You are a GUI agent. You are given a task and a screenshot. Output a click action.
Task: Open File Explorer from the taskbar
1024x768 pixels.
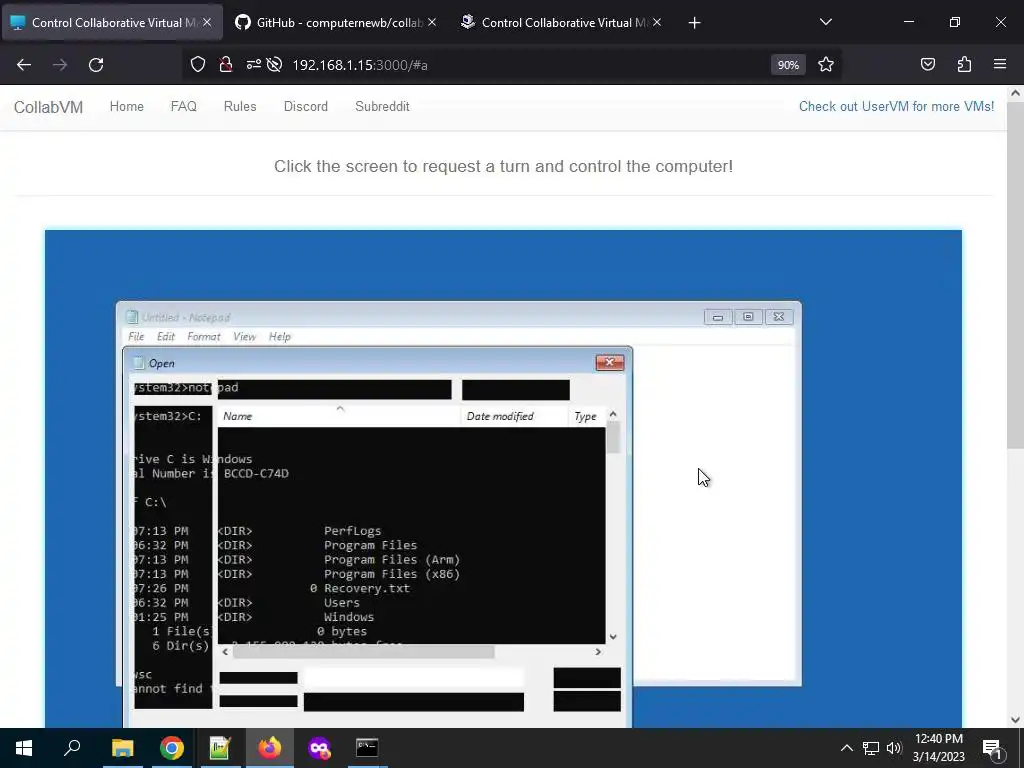click(122, 748)
